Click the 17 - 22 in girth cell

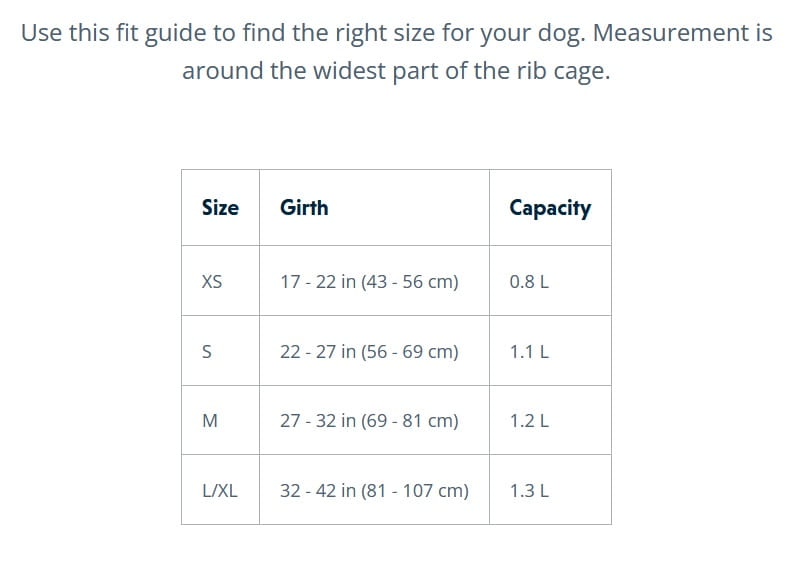369,282
